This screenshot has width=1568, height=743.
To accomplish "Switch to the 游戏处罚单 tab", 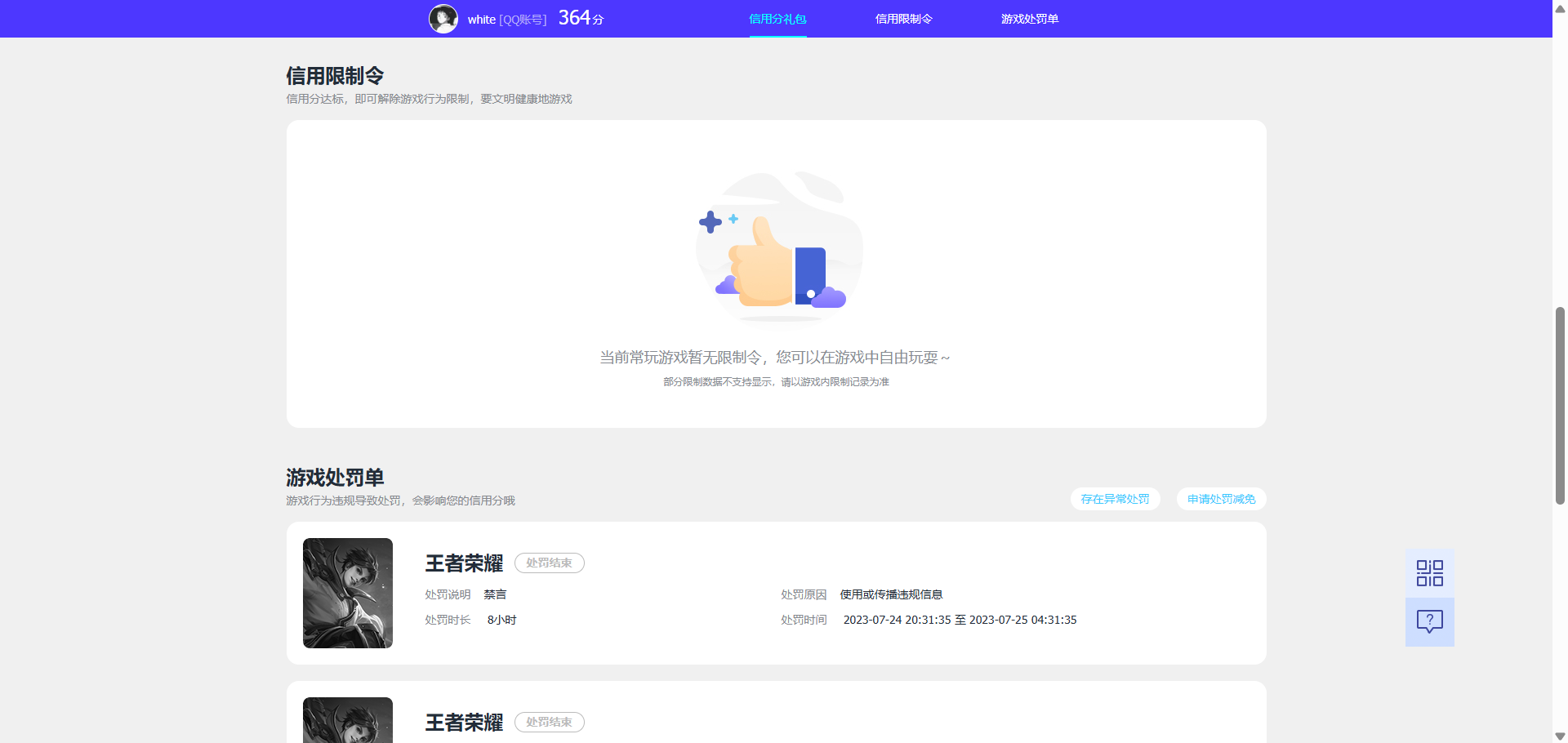I will [x=1030, y=19].
